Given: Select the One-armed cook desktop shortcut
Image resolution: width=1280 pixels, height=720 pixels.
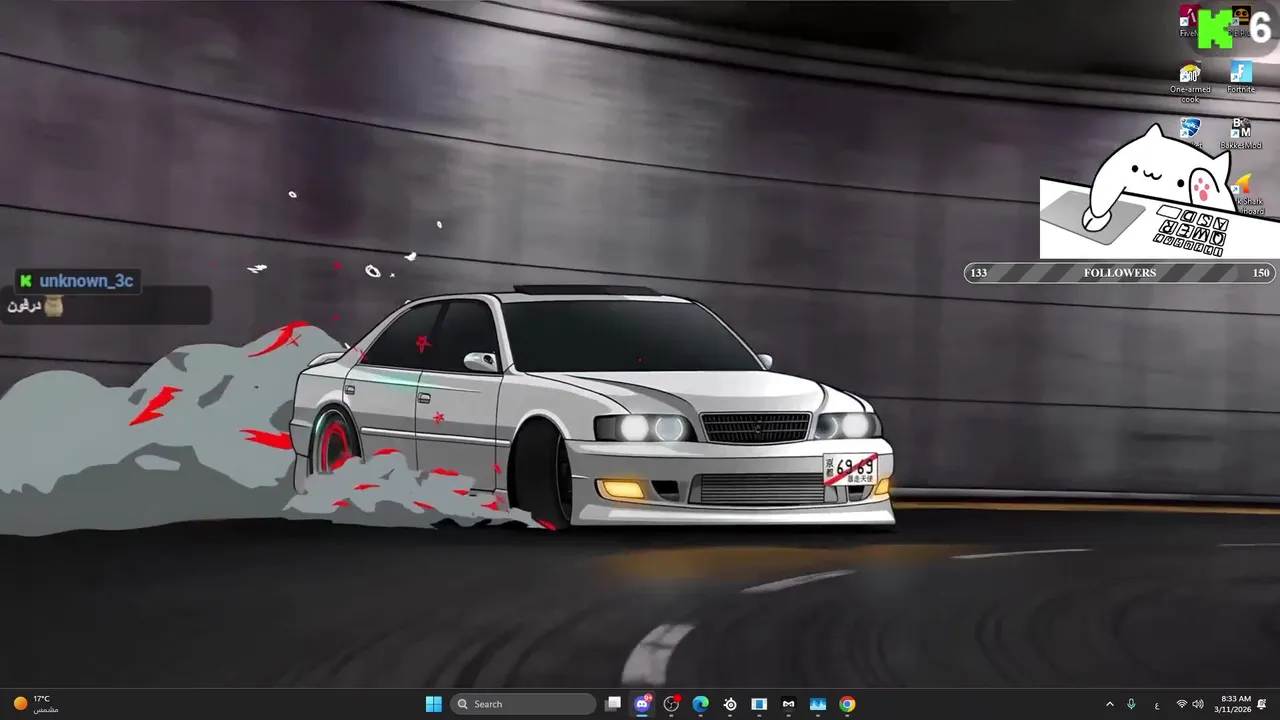Looking at the screenshot, I should click(x=1190, y=83).
